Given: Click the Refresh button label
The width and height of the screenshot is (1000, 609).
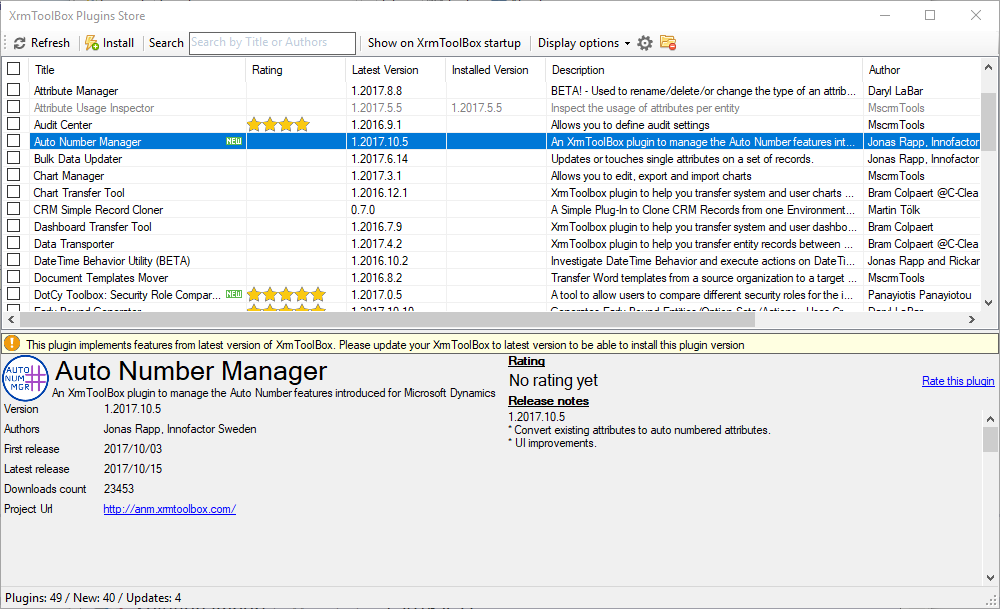Looking at the screenshot, I should (x=50, y=43).
